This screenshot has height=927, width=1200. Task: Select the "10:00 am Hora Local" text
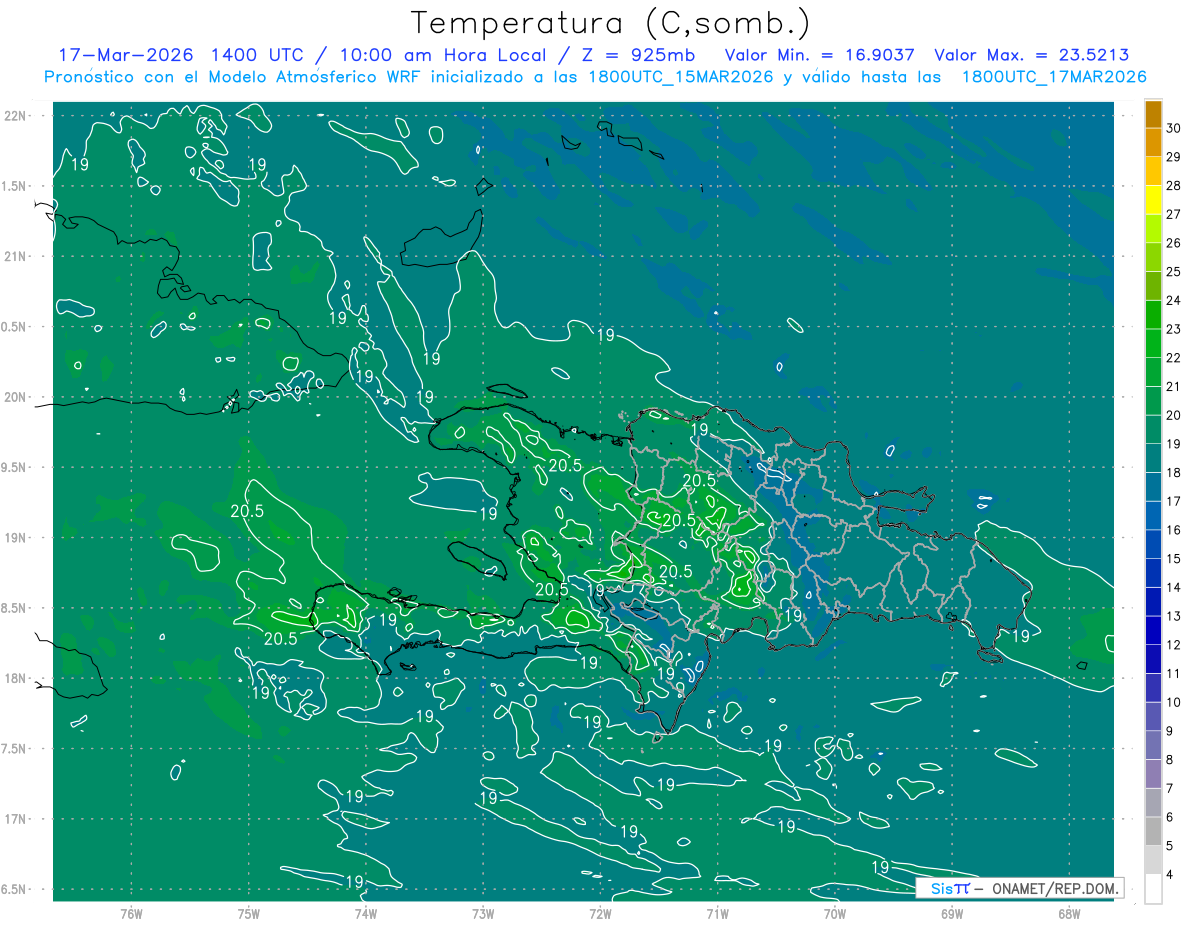pyautogui.click(x=443, y=55)
